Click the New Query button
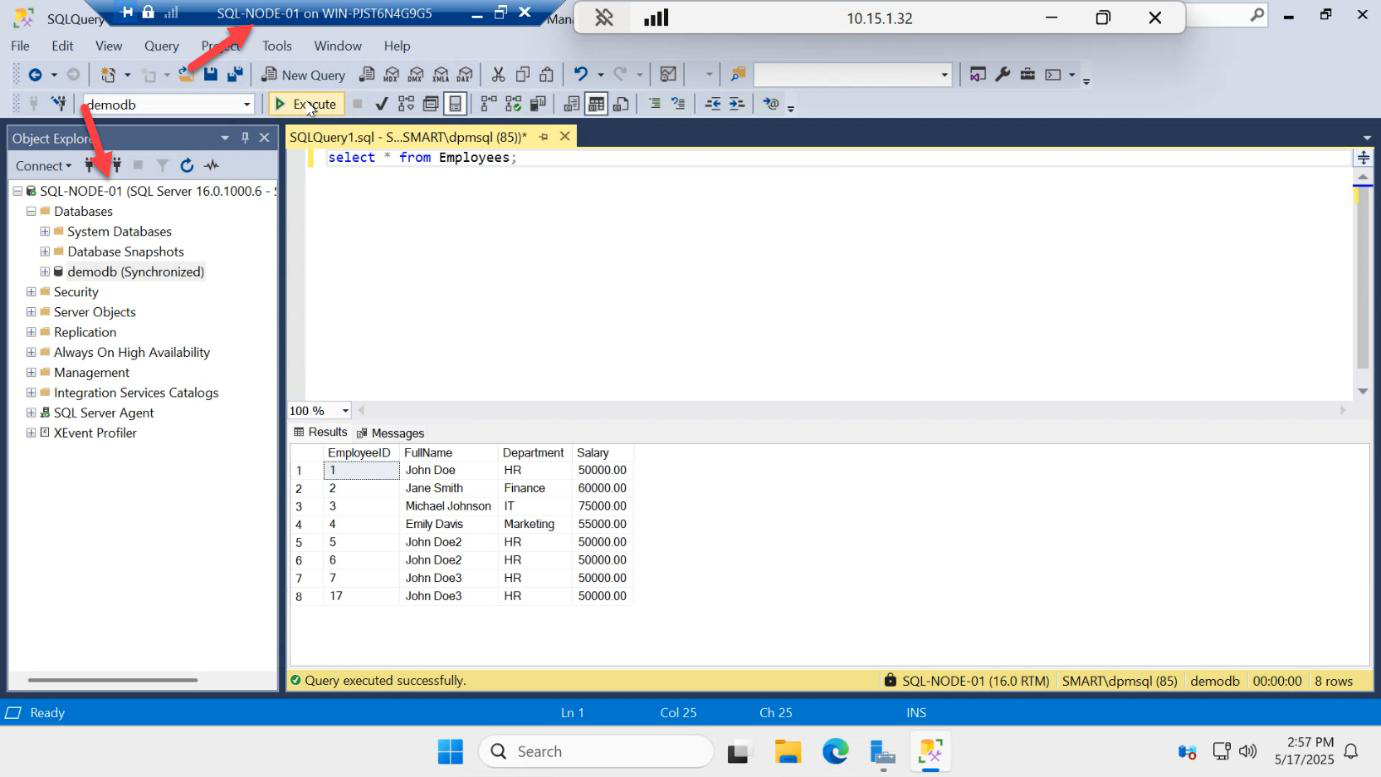This screenshot has height=777, width=1381. coord(303,75)
